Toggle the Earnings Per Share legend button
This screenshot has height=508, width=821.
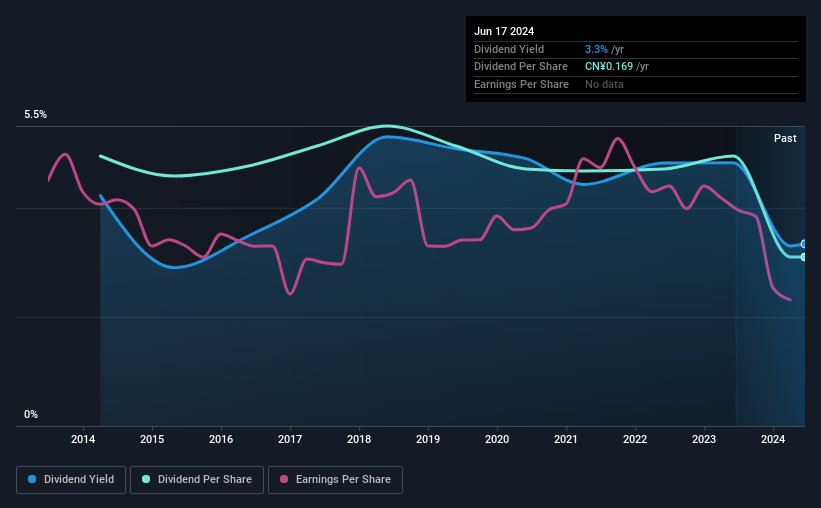pos(335,480)
